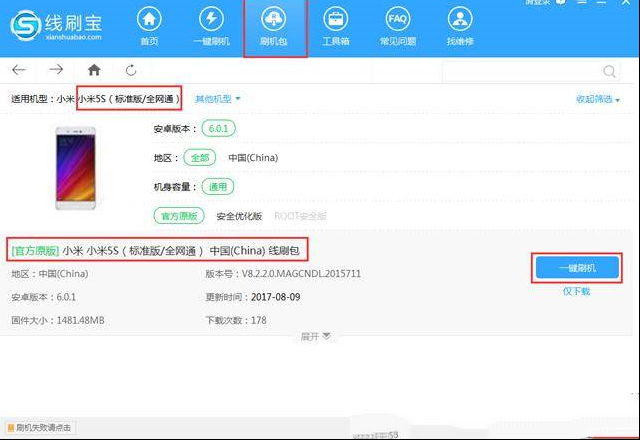Close the 线刷宝 window
This screenshot has height=440, width=640.
[x=626, y=2]
